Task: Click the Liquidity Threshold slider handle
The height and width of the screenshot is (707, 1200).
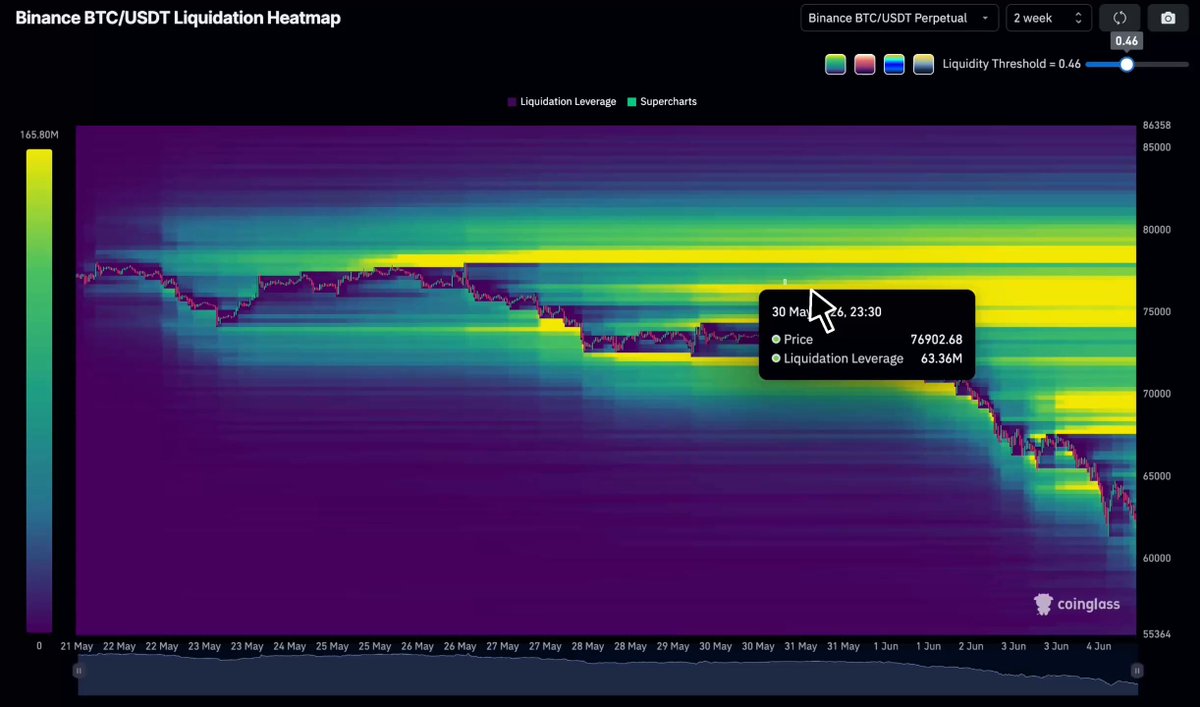Action: click(x=1127, y=64)
